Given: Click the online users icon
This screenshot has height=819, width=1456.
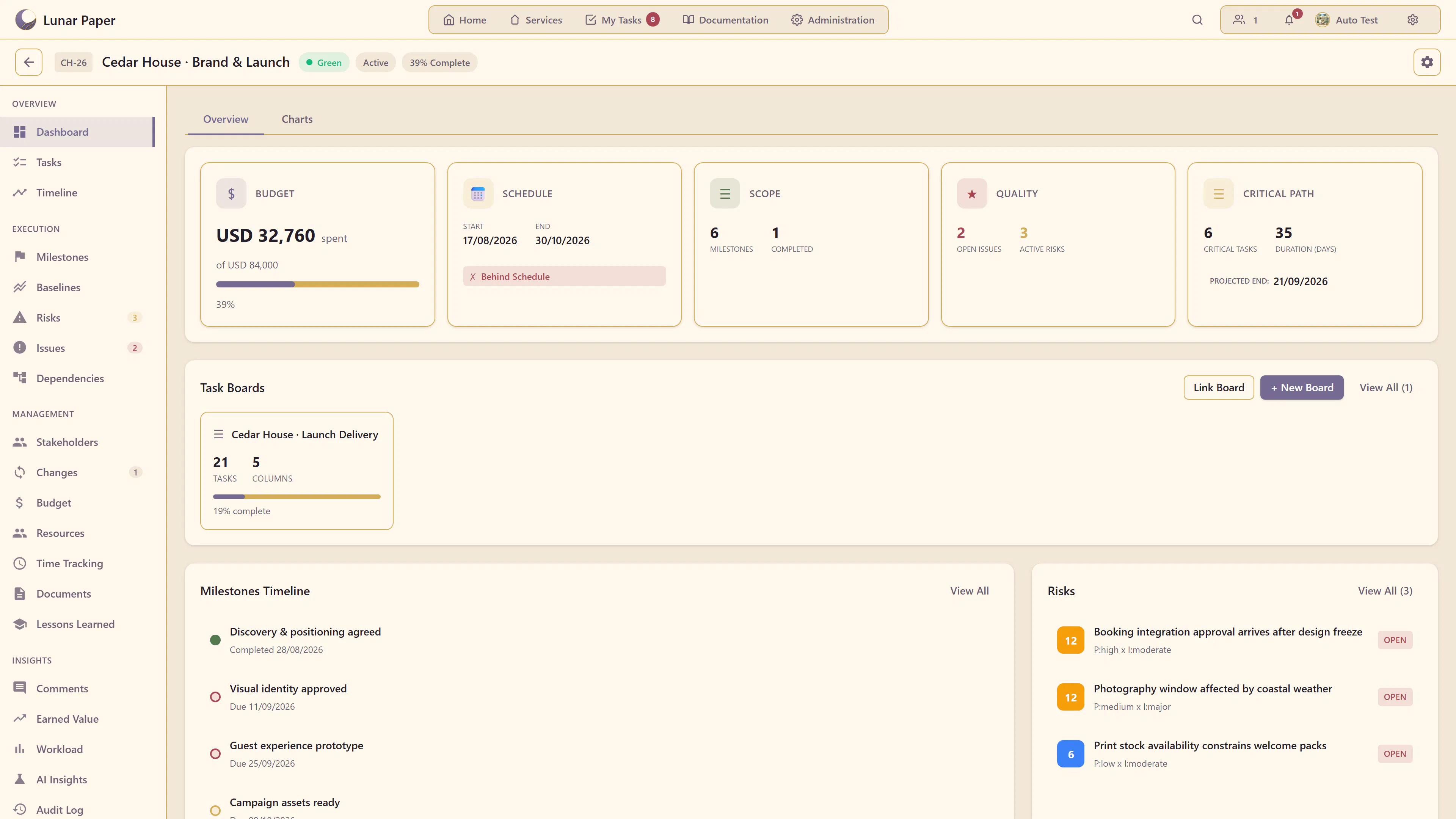Looking at the screenshot, I should tap(1239, 20).
